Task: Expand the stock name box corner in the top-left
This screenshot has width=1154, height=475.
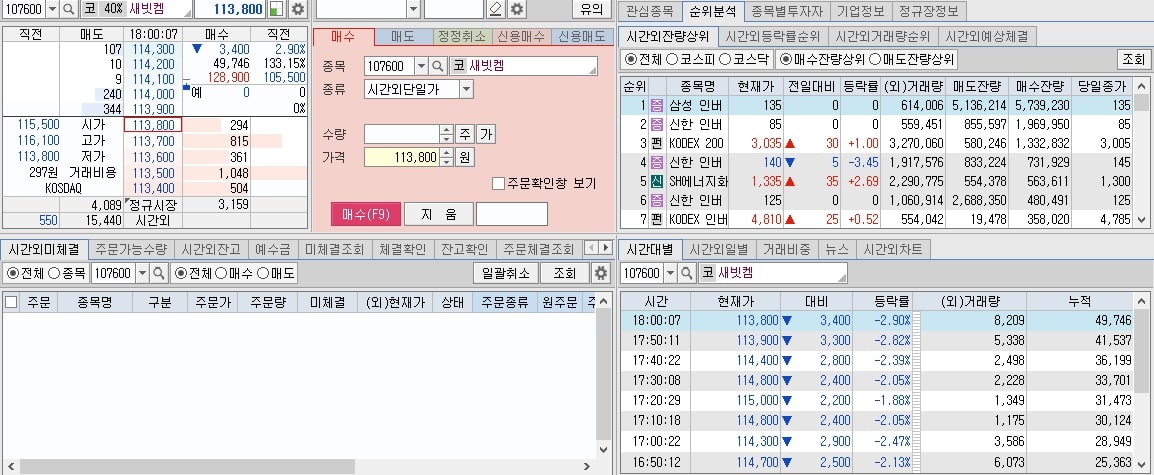Action: [x=188, y=14]
